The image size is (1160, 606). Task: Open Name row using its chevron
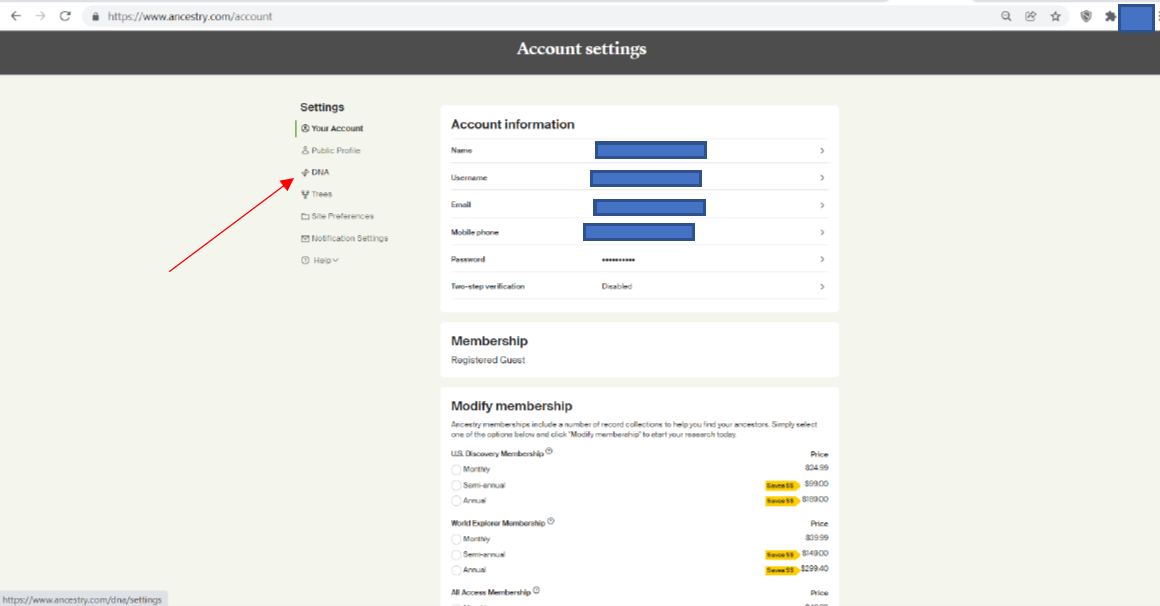[822, 151]
